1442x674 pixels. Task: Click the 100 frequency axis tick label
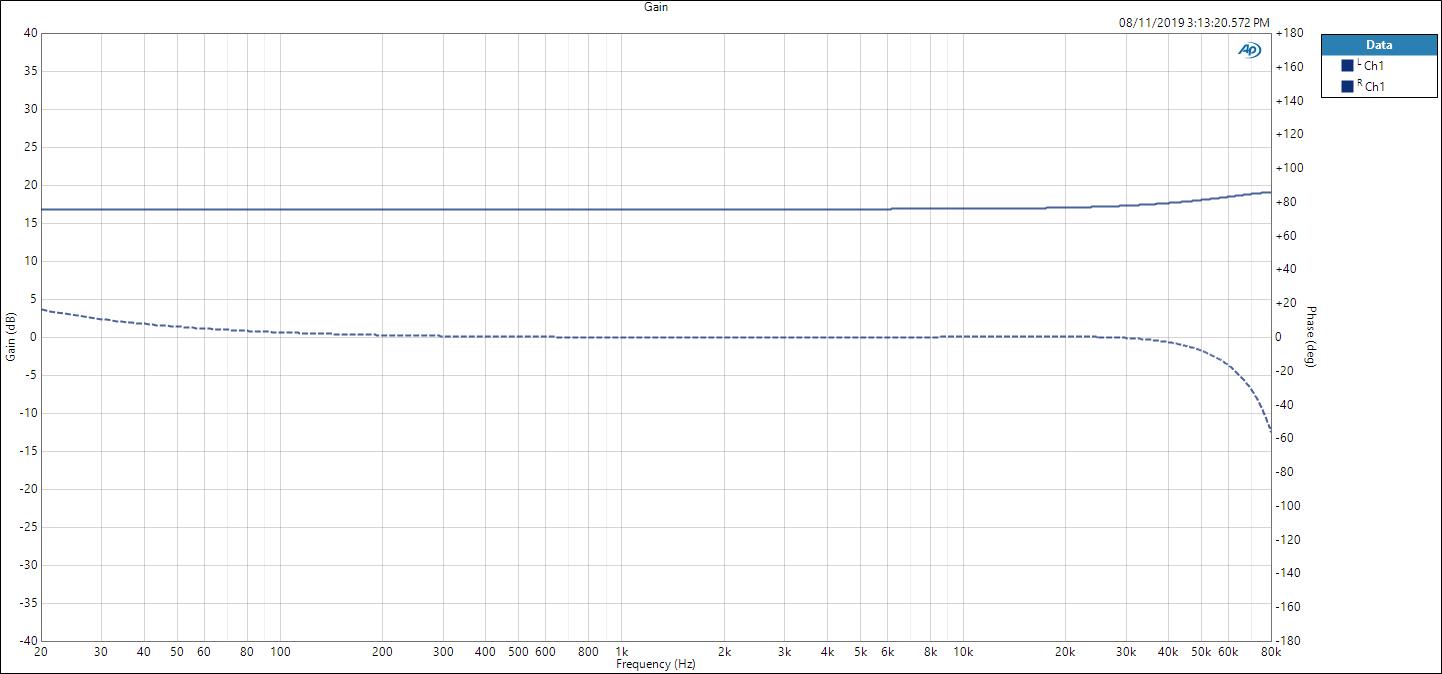[280, 652]
